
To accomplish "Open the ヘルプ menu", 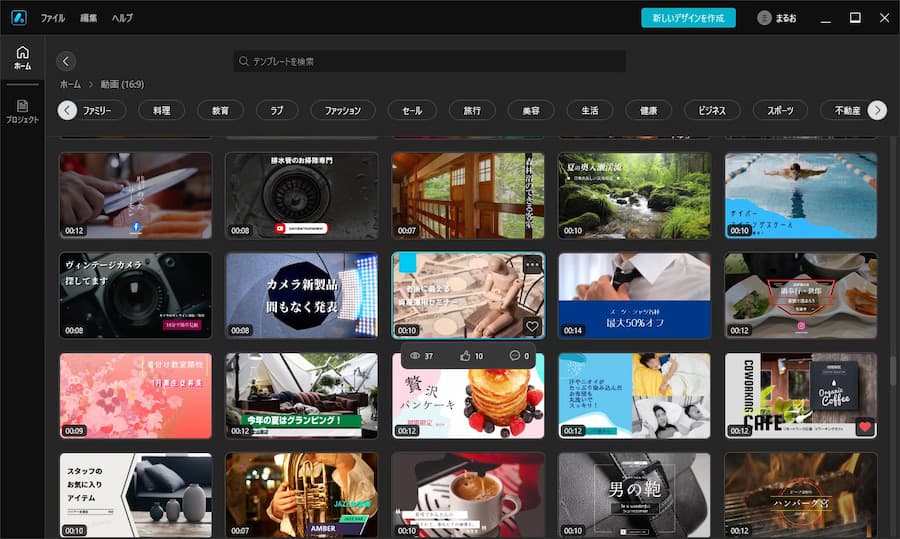I will pos(122,18).
